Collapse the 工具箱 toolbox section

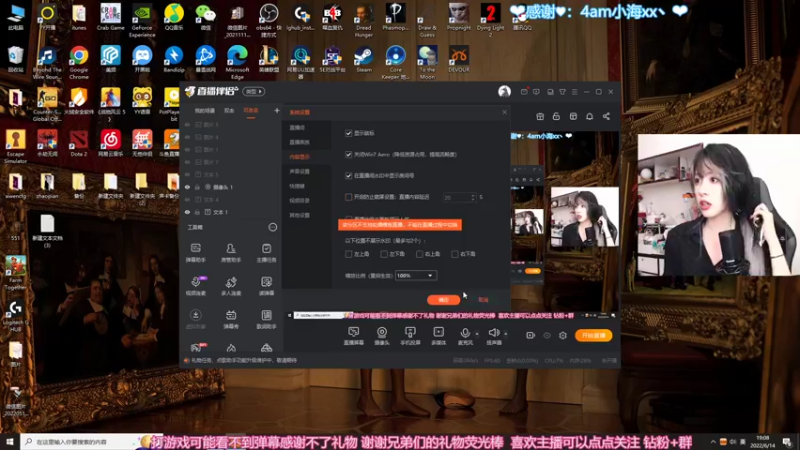click(x=272, y=227)
